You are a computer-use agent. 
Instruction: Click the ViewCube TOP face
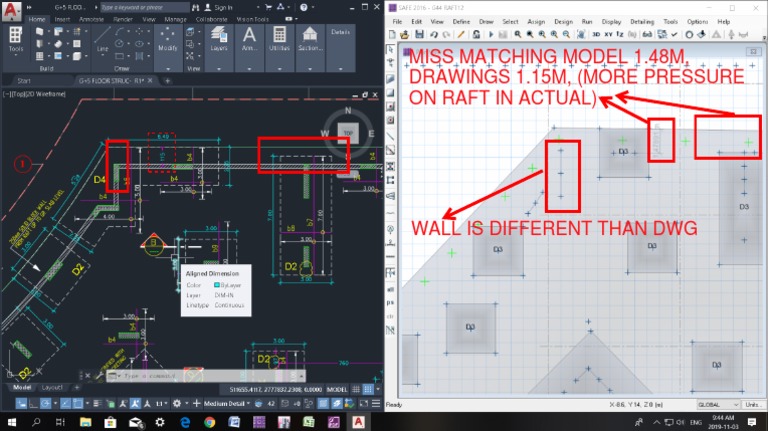pyautogui.click(x=348, y=133)
